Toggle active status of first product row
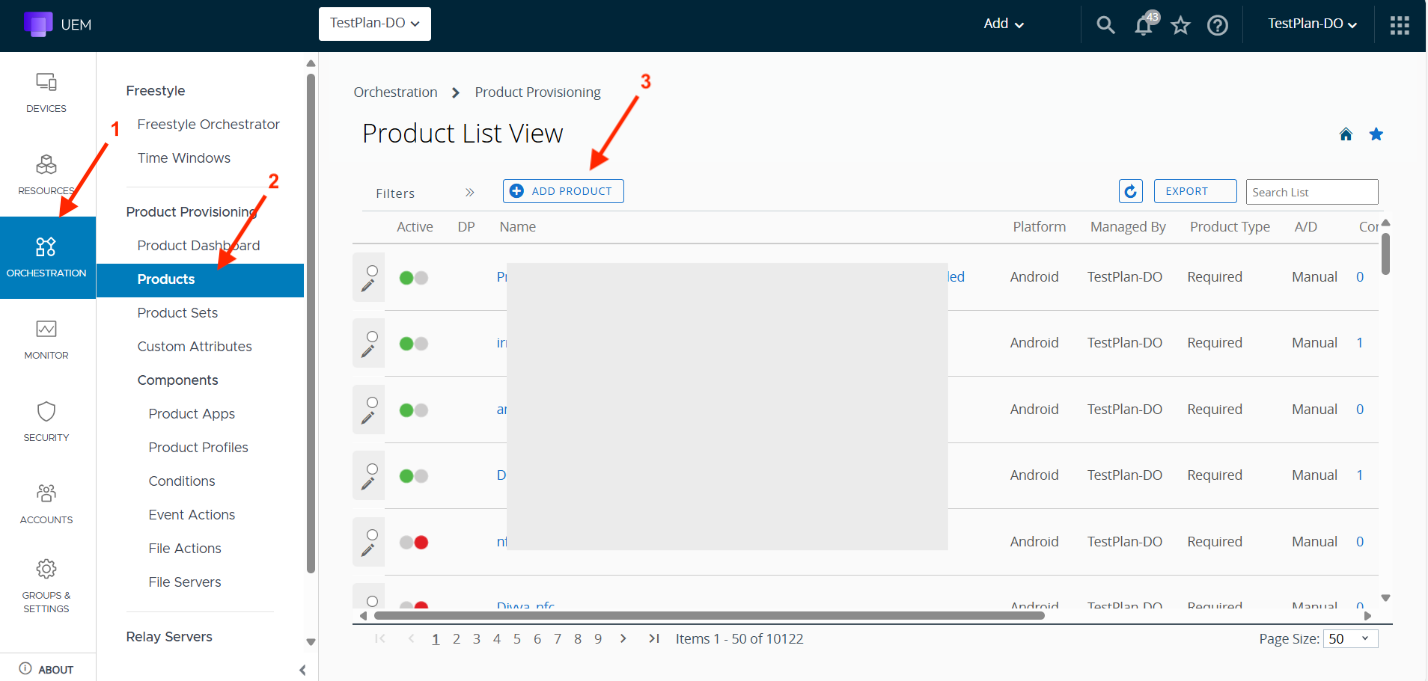Viewport: 1428px width, 681px height. pos(413,277)
